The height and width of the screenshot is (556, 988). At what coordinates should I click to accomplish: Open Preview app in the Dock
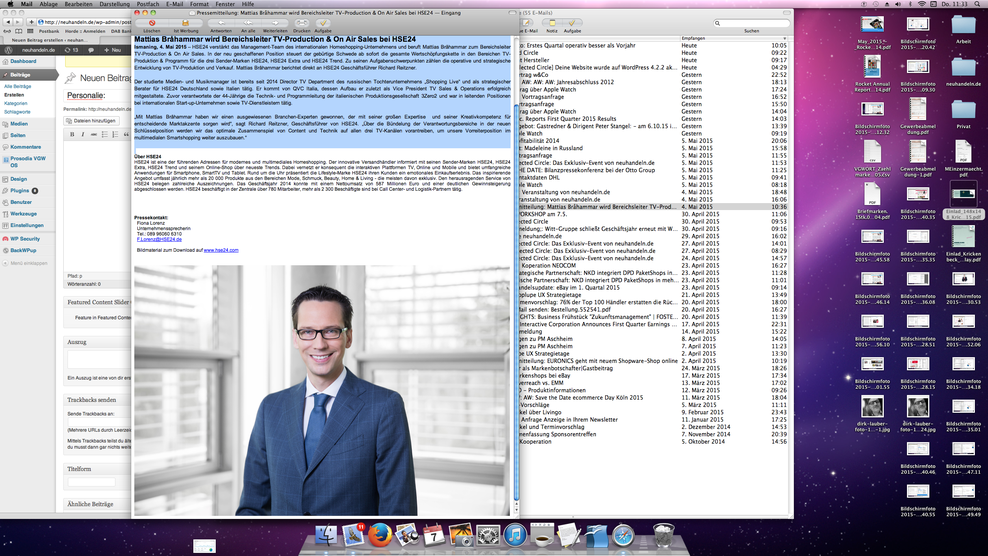coord(407,535)
